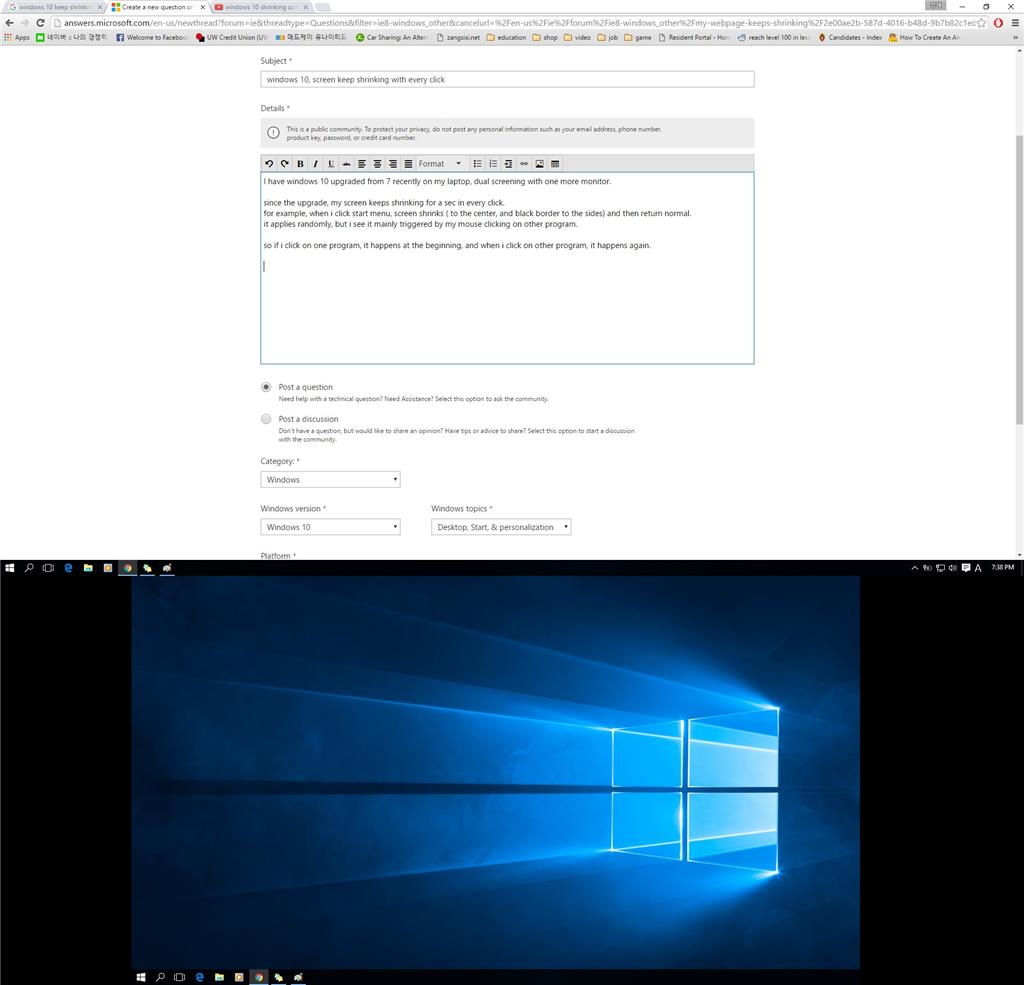Select the 'Post a discussion' radio button
Screen dimensions: 1024x985
[x=266, y=419]
